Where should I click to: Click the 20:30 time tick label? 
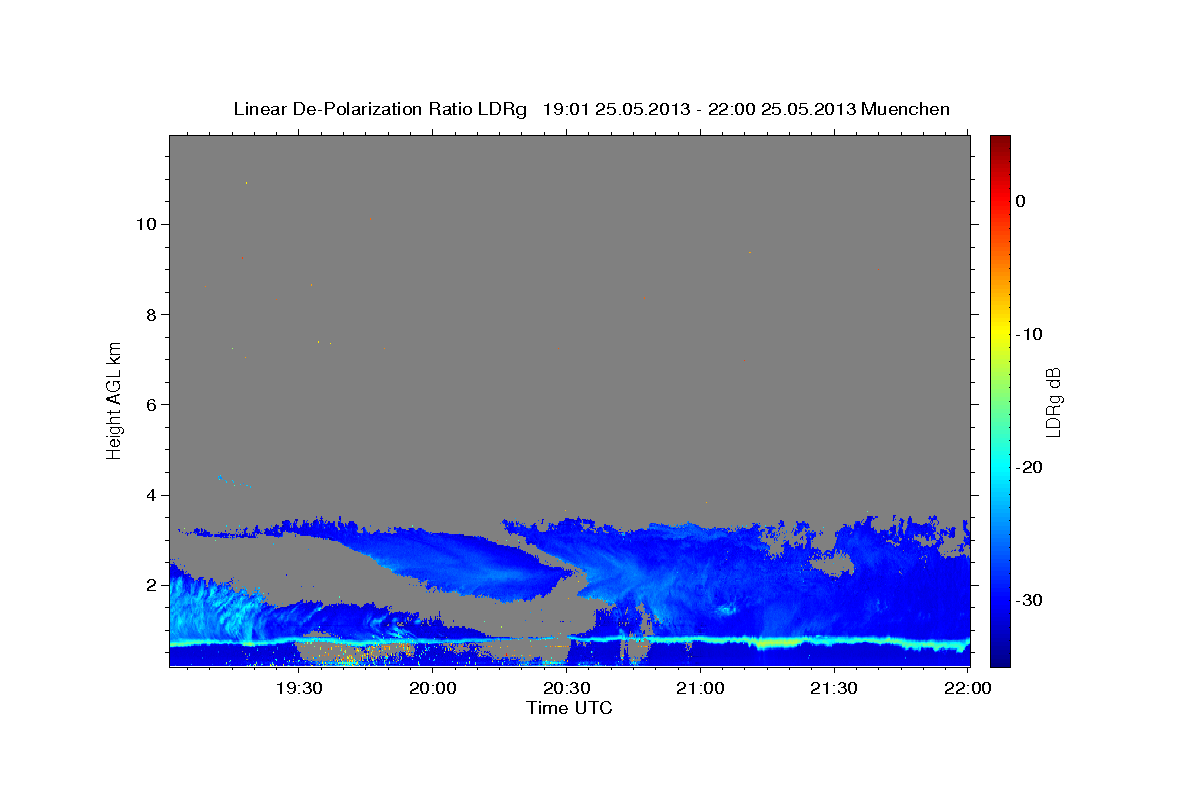click(566, 689)
